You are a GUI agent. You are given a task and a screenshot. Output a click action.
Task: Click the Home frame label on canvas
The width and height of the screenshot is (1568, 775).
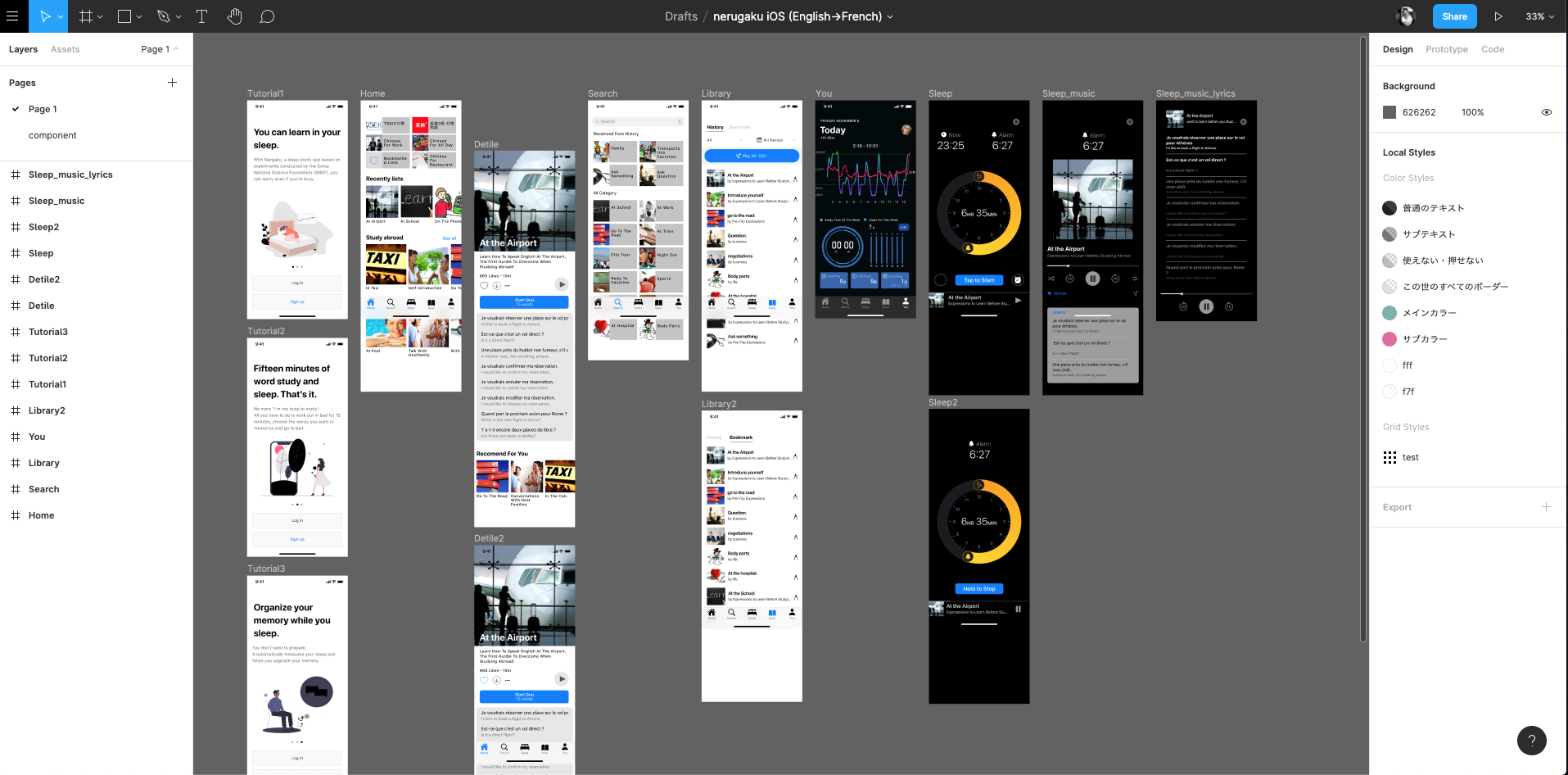(373, 93)
